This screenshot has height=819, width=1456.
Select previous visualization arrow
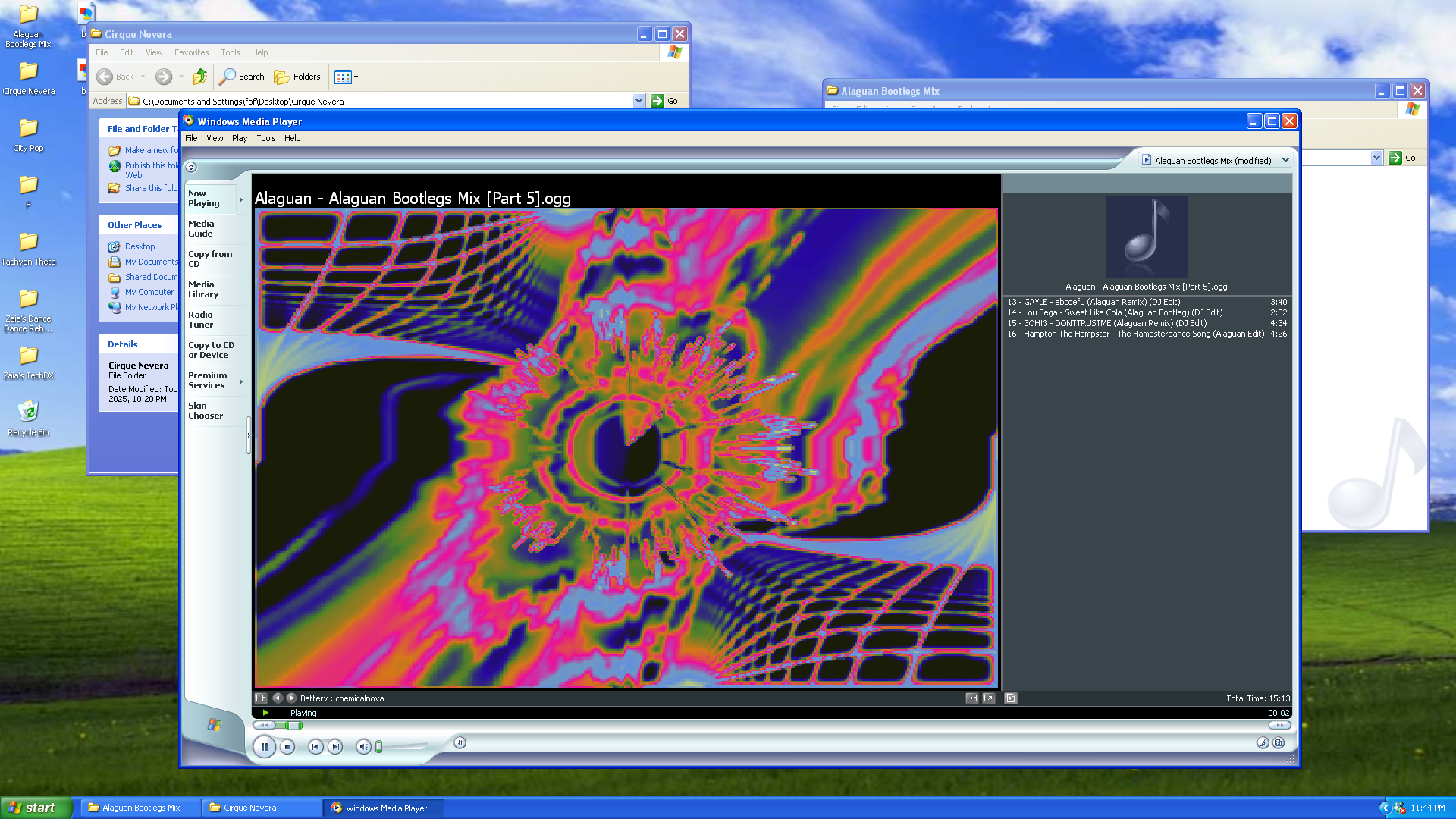pos(277,698)
